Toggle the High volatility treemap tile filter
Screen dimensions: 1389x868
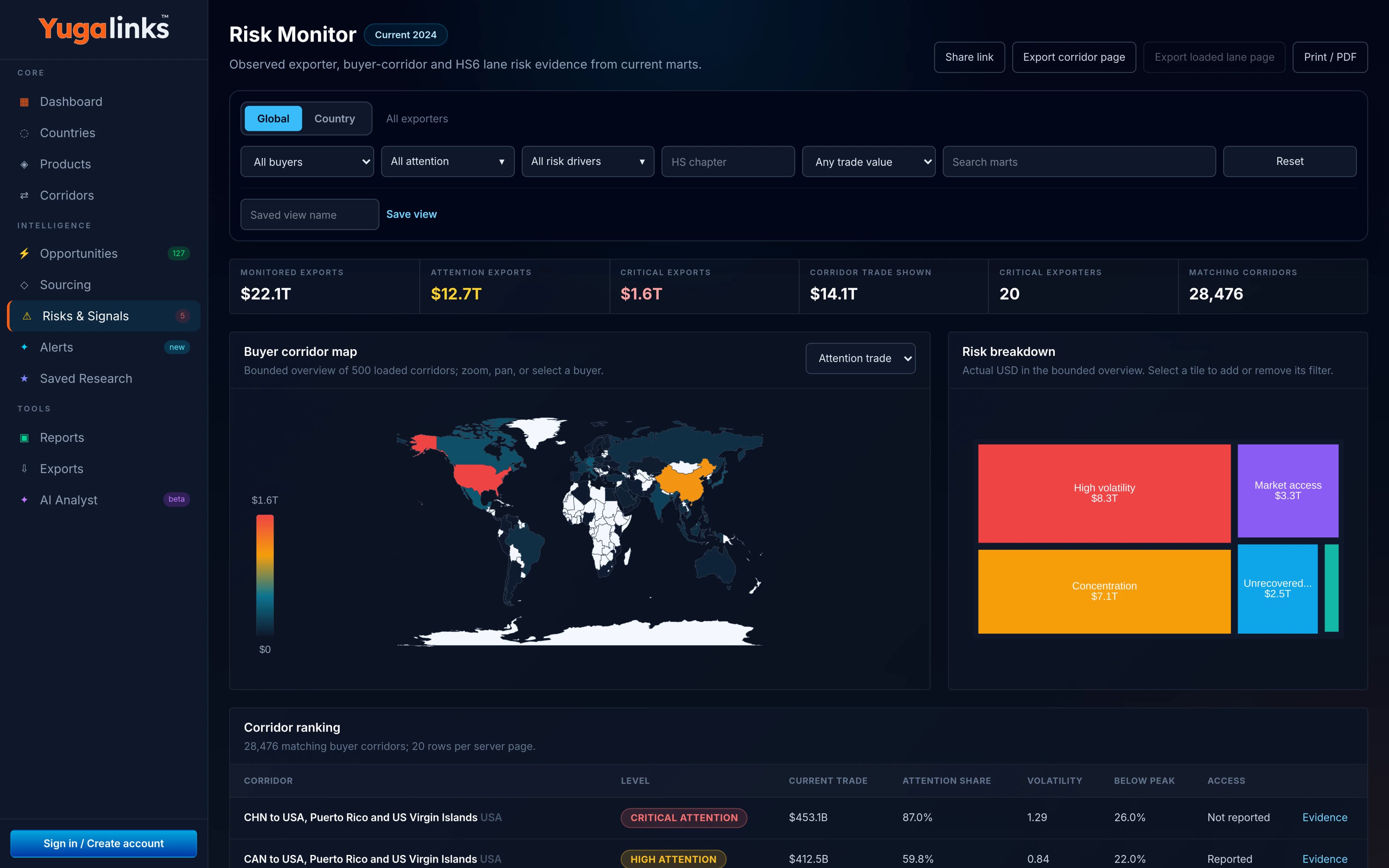[1104, 493]
